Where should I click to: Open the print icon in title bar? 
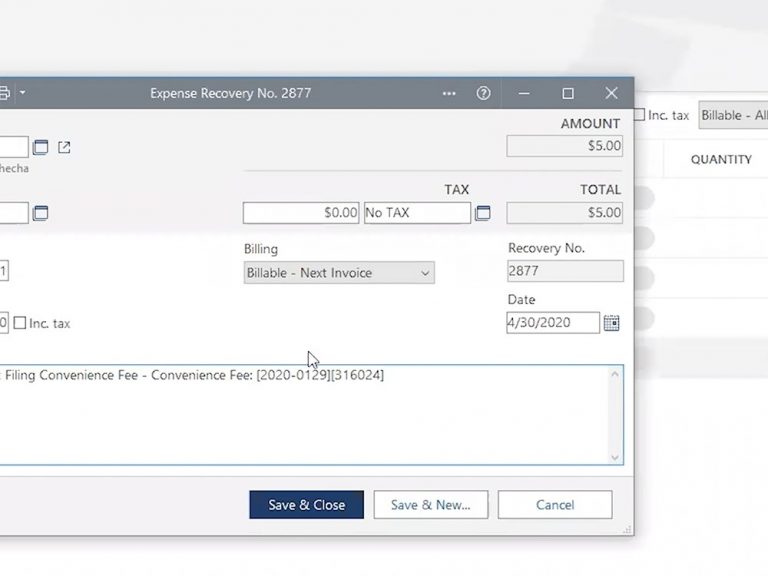4,93
